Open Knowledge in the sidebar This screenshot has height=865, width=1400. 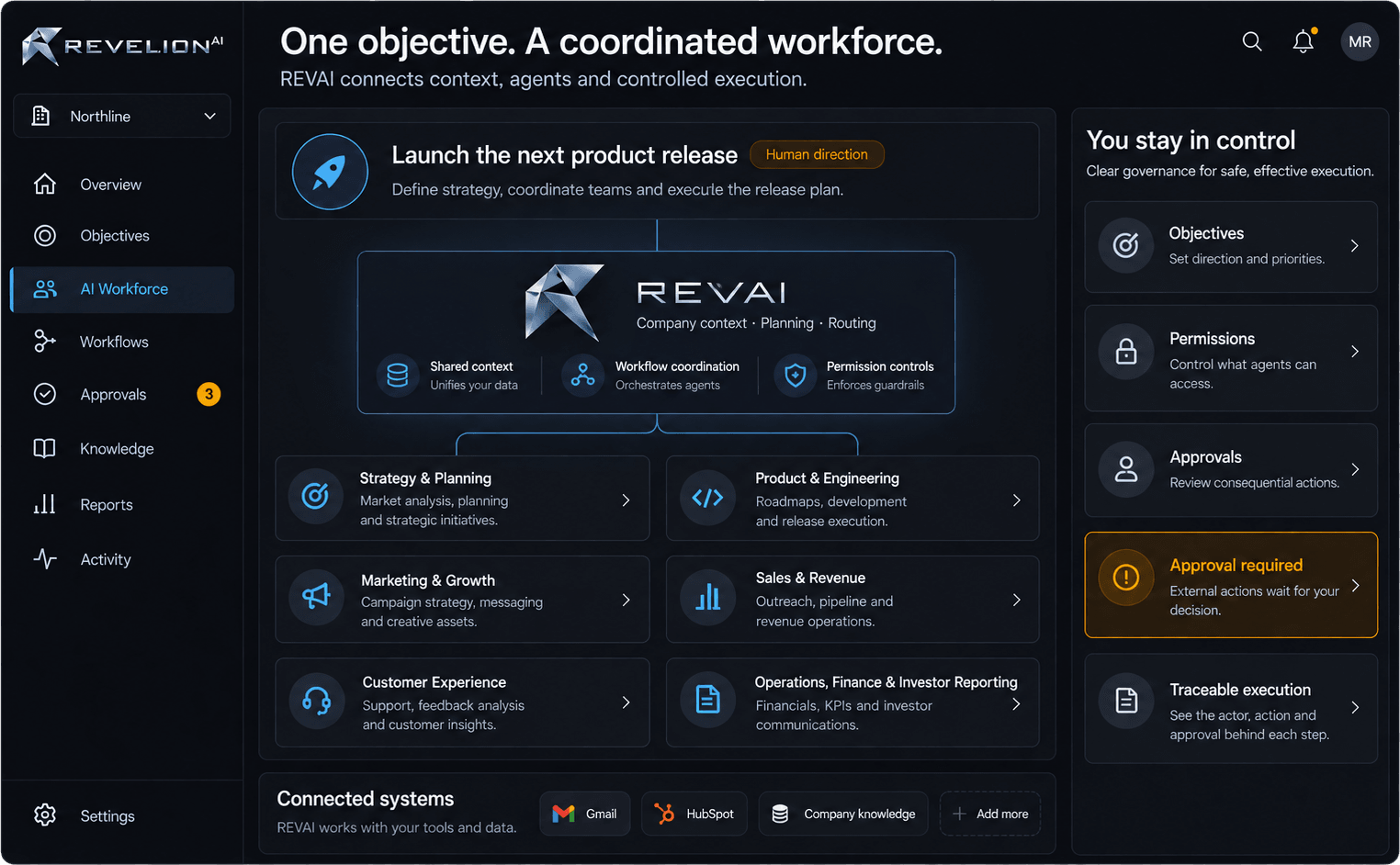click(x=122, y=449)
